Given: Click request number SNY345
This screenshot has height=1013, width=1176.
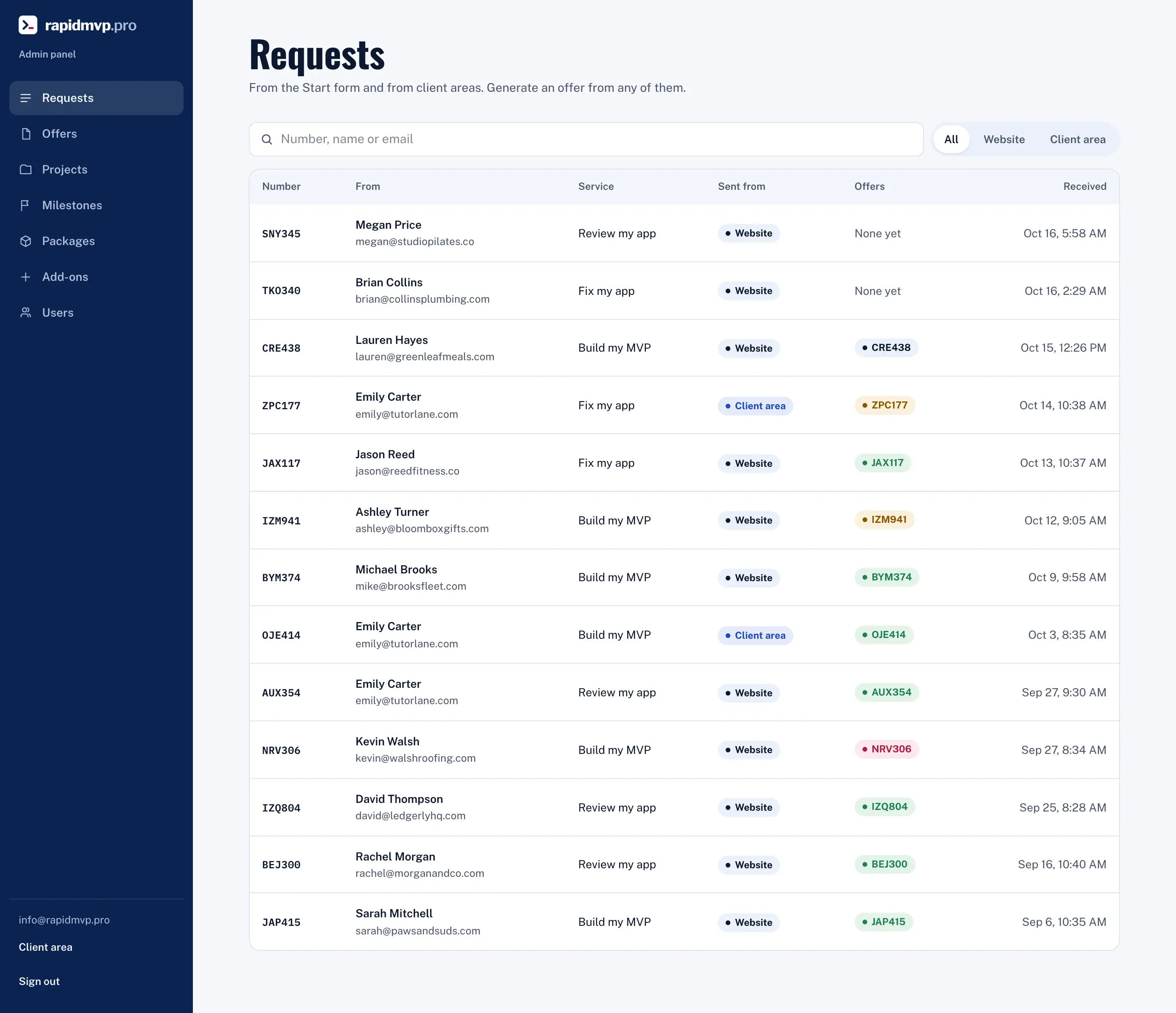Looking at the screenshot, I should coord(281,234).
